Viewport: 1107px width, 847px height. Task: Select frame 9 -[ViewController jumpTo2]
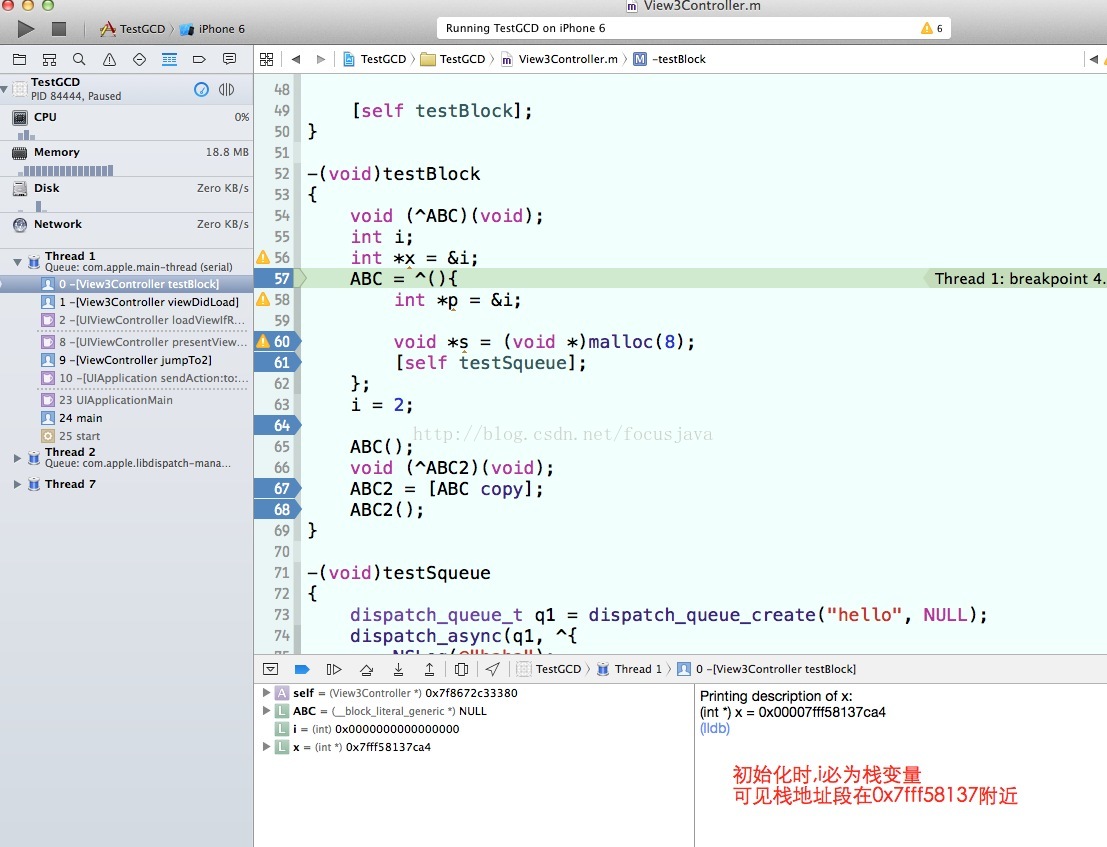127,360
